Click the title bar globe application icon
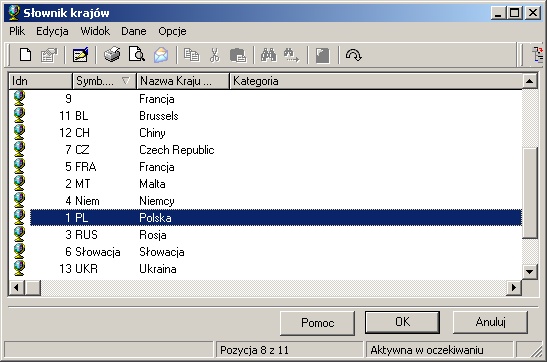 click(x=14, y=13)
